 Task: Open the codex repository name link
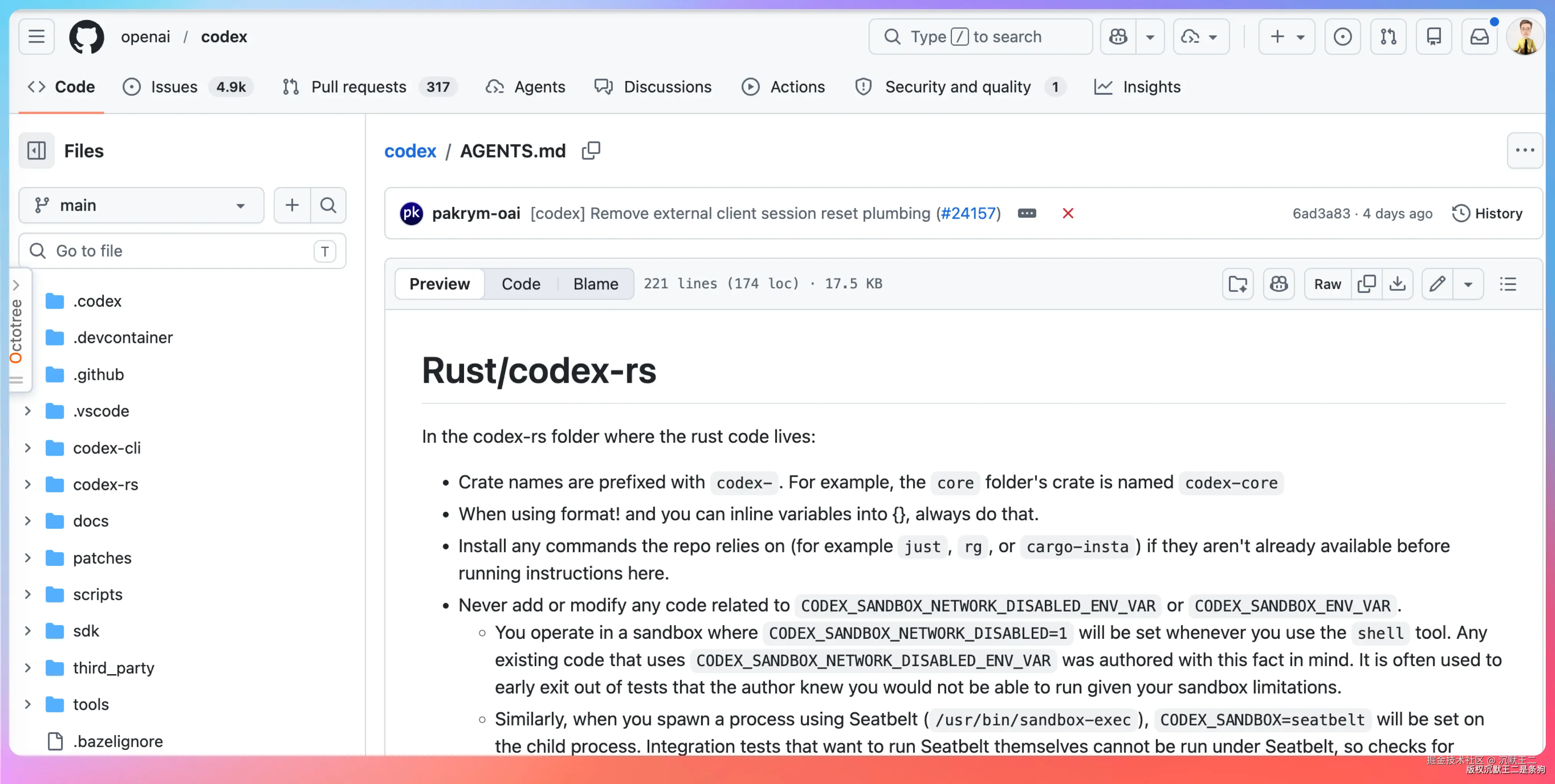(x=224, y=37)
